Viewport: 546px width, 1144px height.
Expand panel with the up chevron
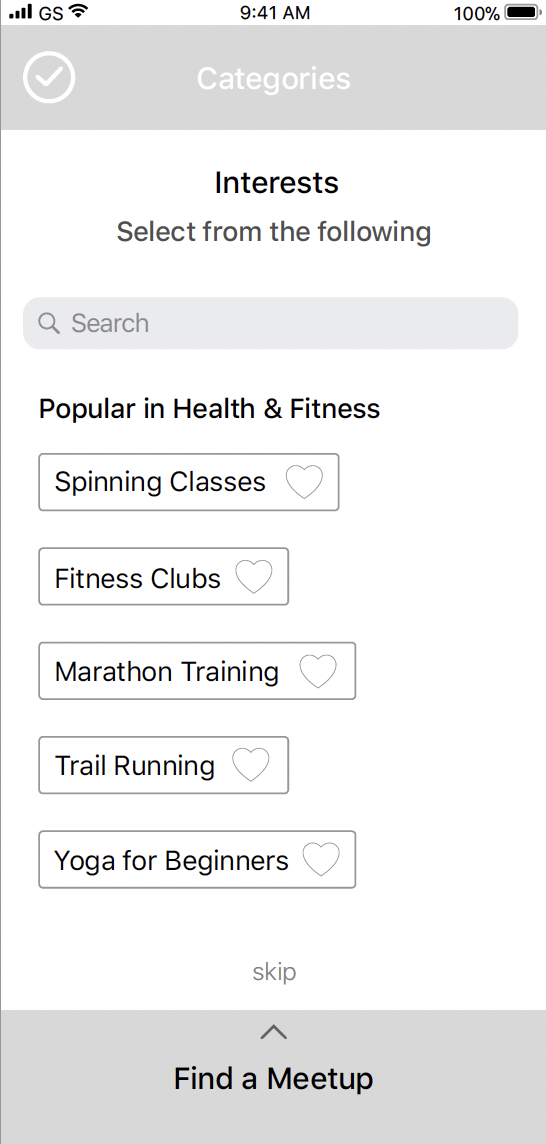[274, 1032]
